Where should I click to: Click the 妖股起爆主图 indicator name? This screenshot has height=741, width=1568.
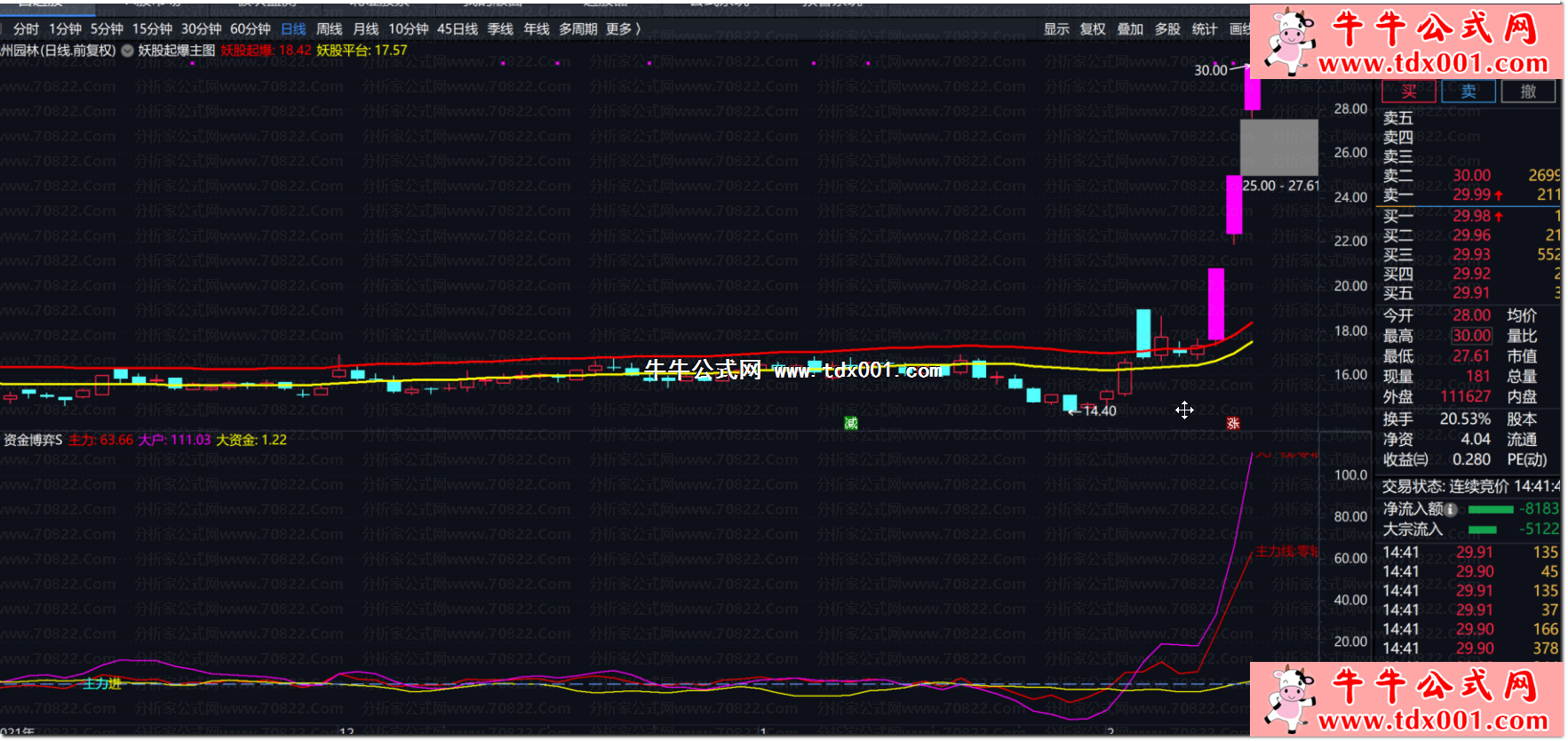coord(177,51)
